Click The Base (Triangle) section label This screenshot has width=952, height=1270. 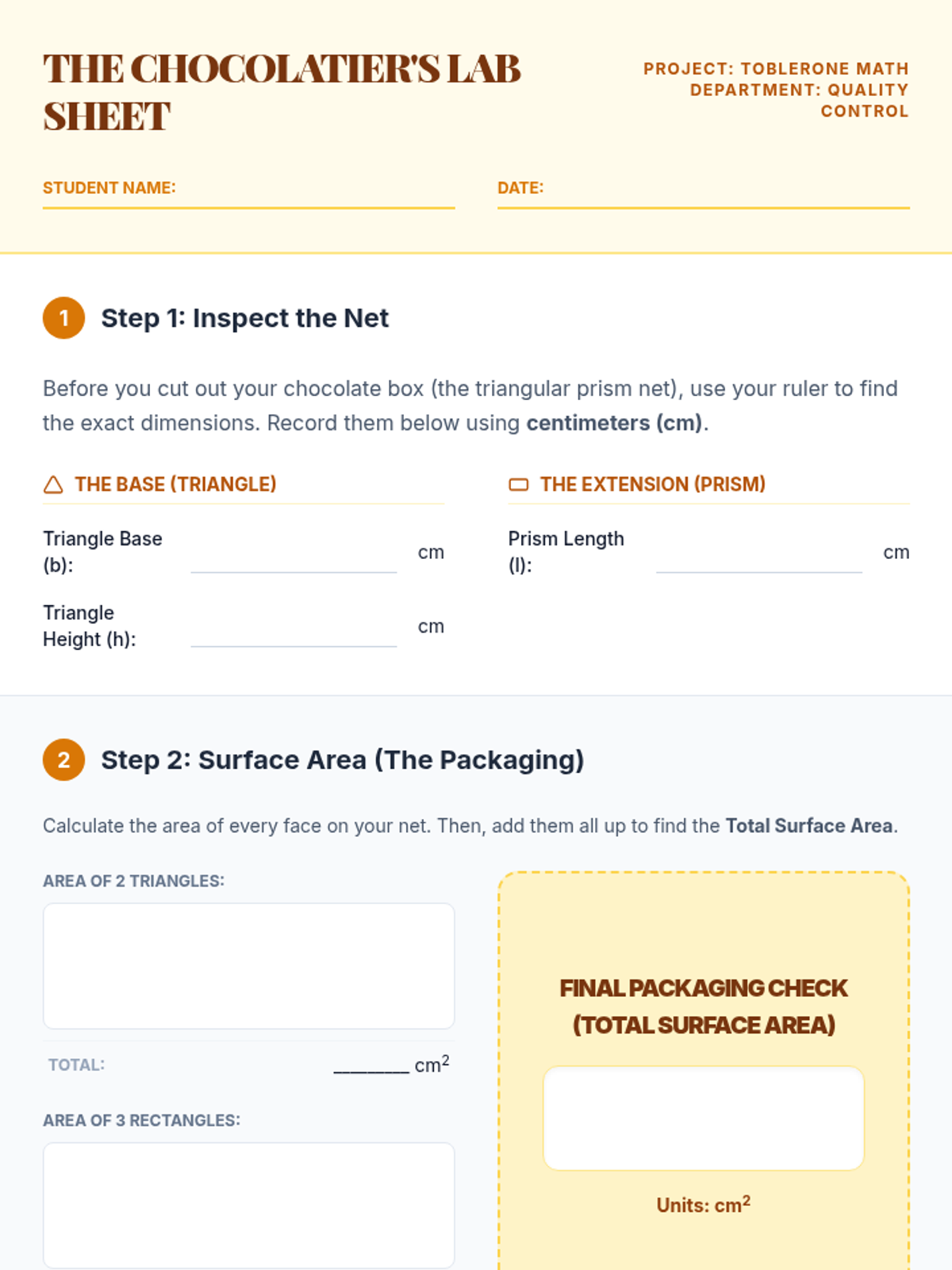175,484
